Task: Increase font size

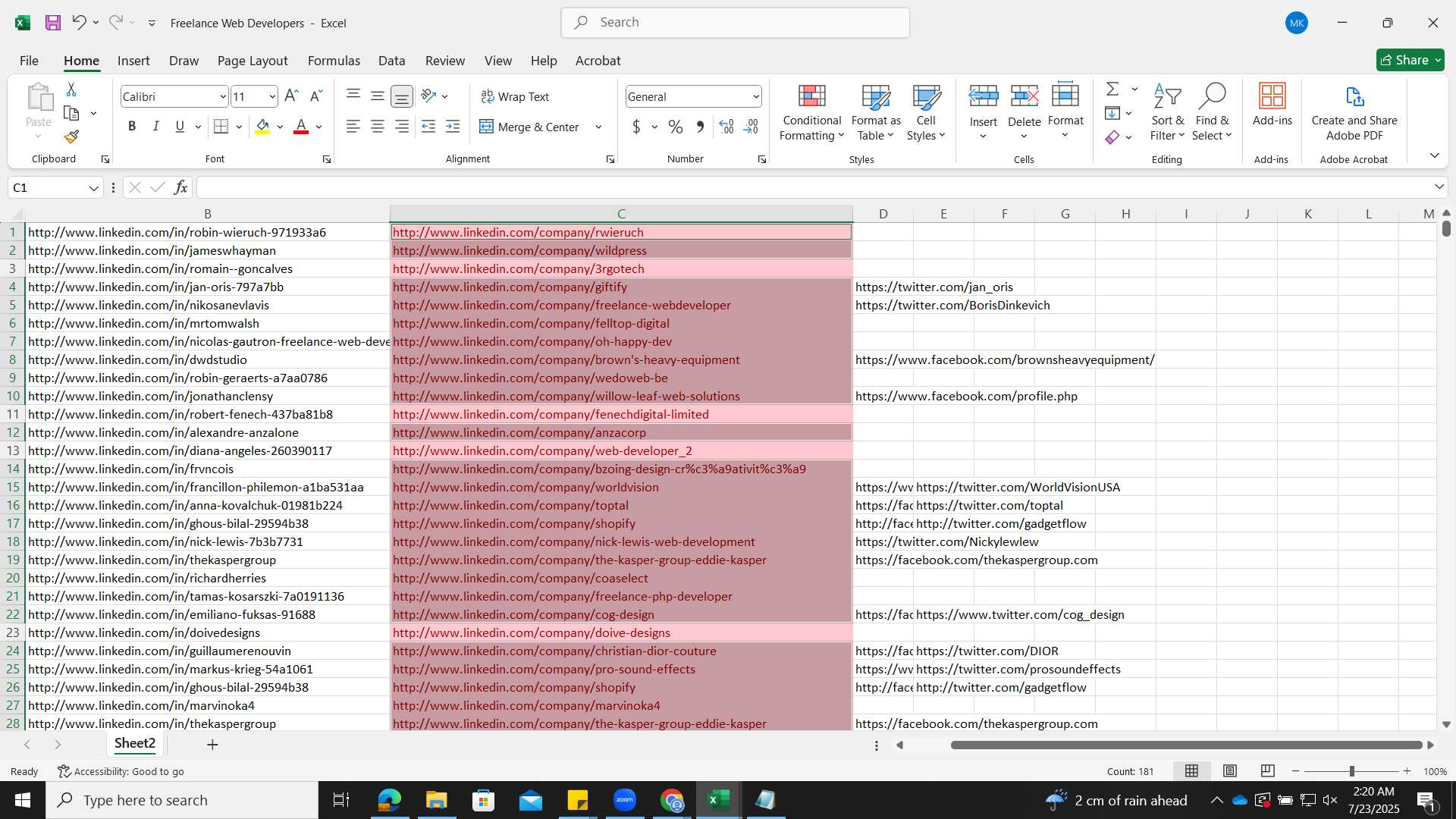Action: click(x=291, y=96)
